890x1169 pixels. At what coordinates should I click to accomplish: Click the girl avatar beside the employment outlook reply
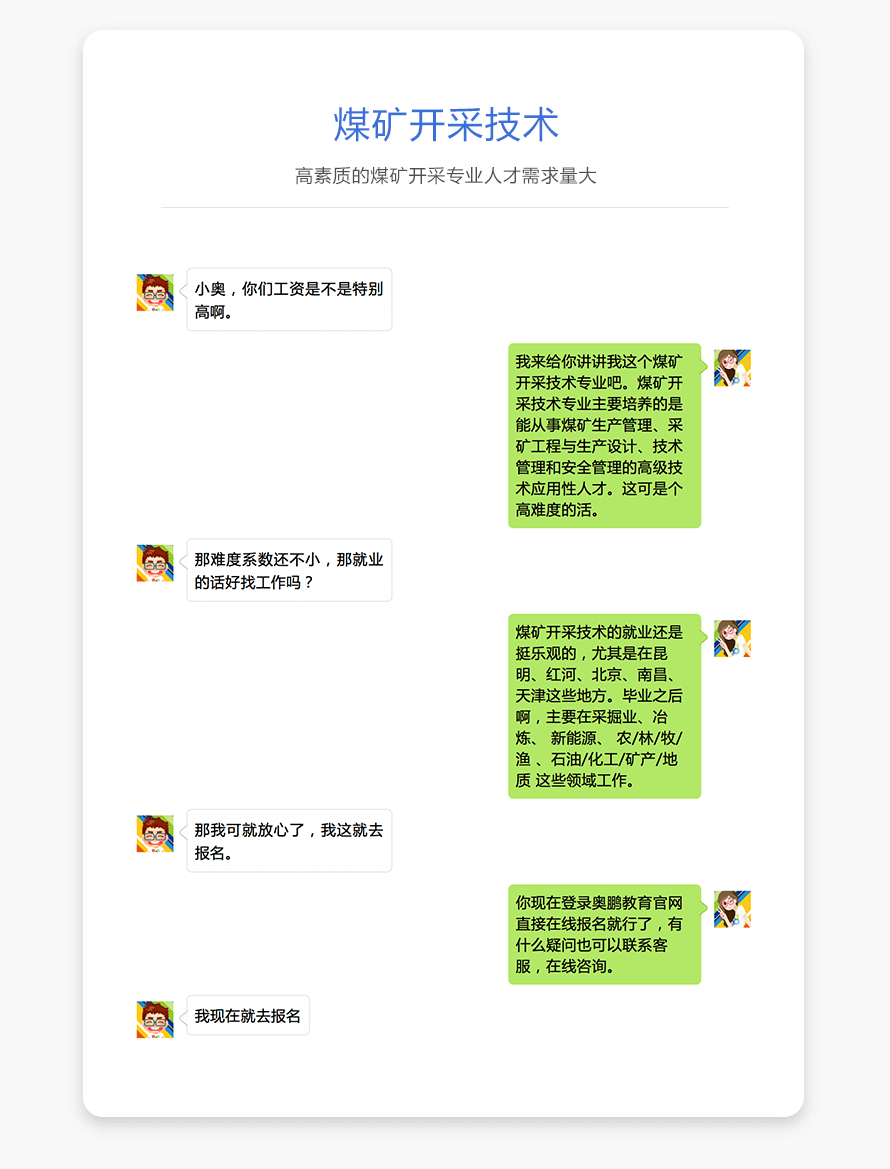click(732, 638)
